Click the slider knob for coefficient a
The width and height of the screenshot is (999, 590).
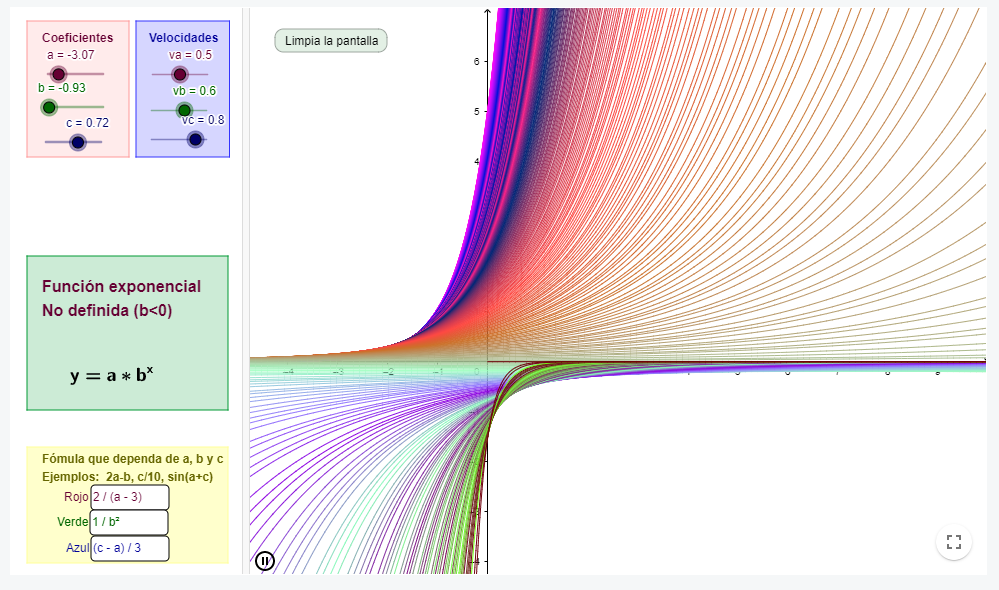coord(59,74)
